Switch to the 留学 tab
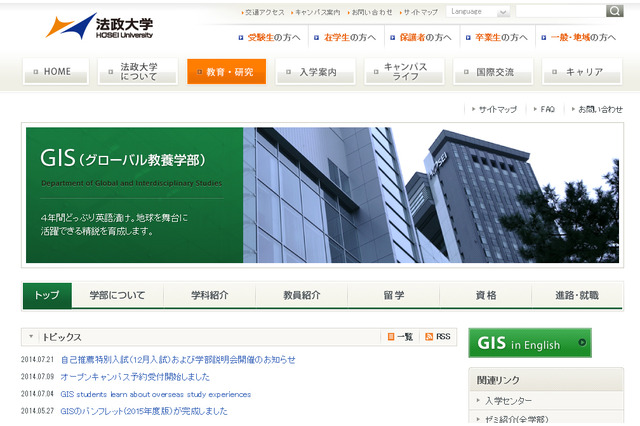This screenshot has height=426, width=640. (x=394, y=295)
